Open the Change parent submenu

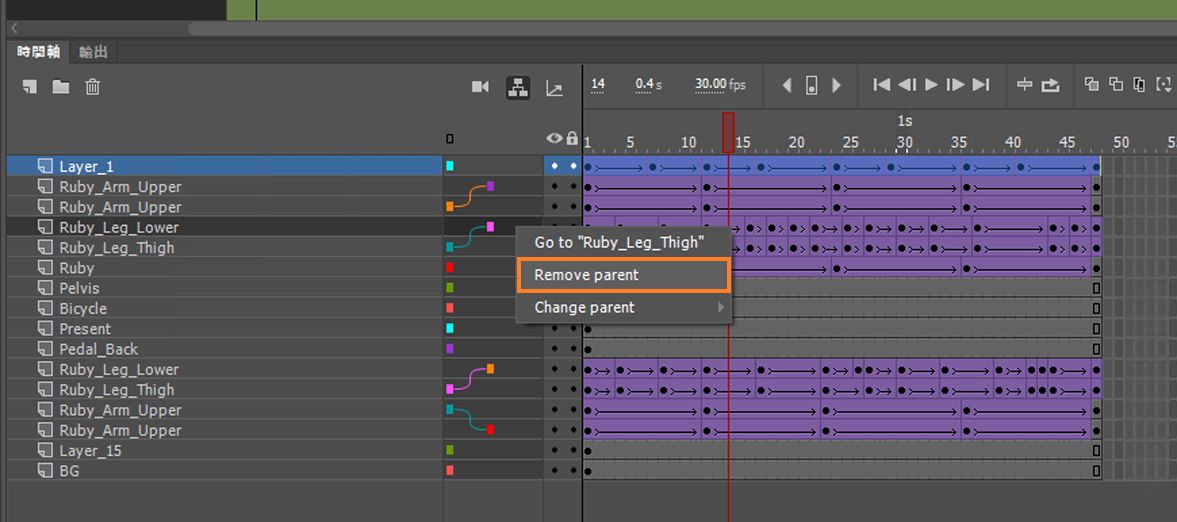[623, 307]
